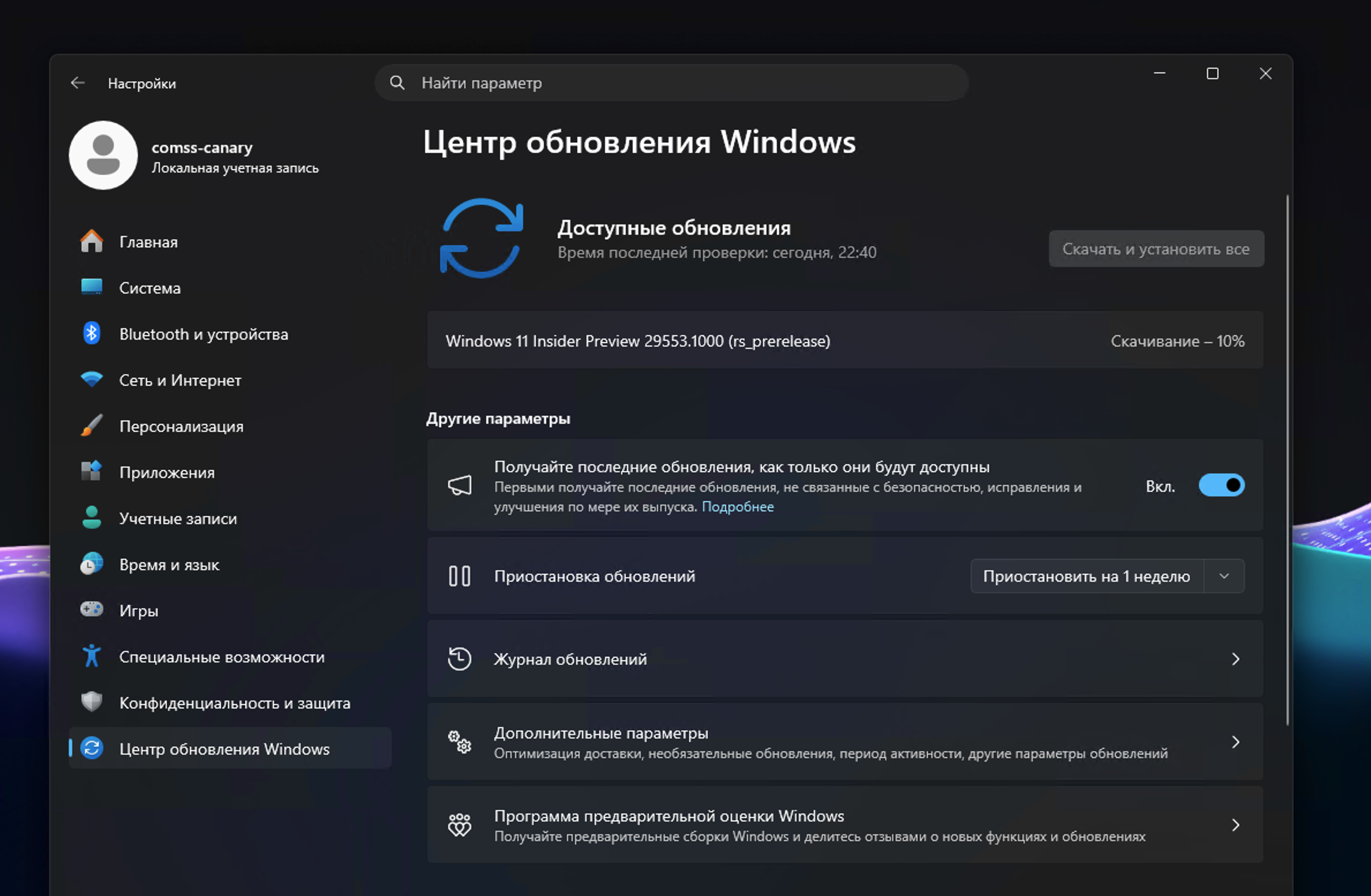Go to Система settings
Screen dimensions: 1371x896
click(x=230, y=287)
